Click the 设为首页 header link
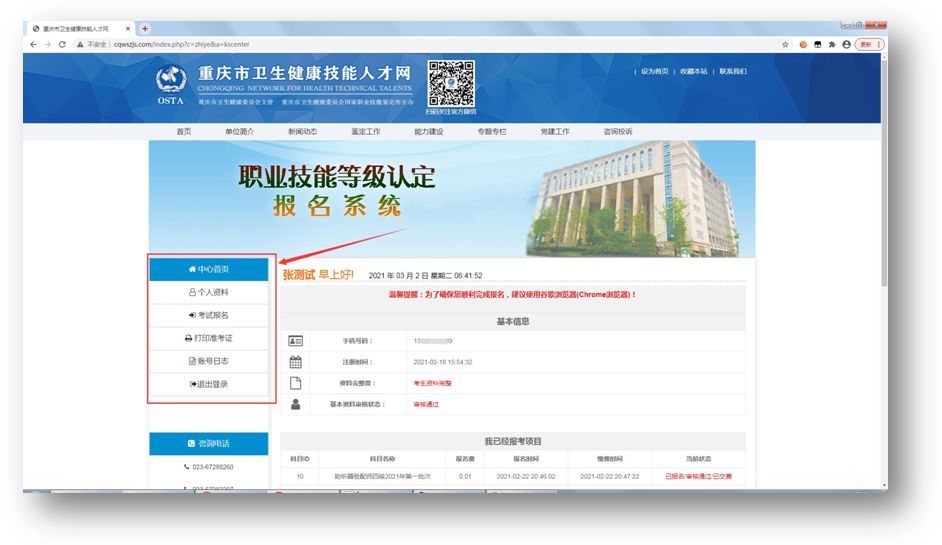 [655, 72]
